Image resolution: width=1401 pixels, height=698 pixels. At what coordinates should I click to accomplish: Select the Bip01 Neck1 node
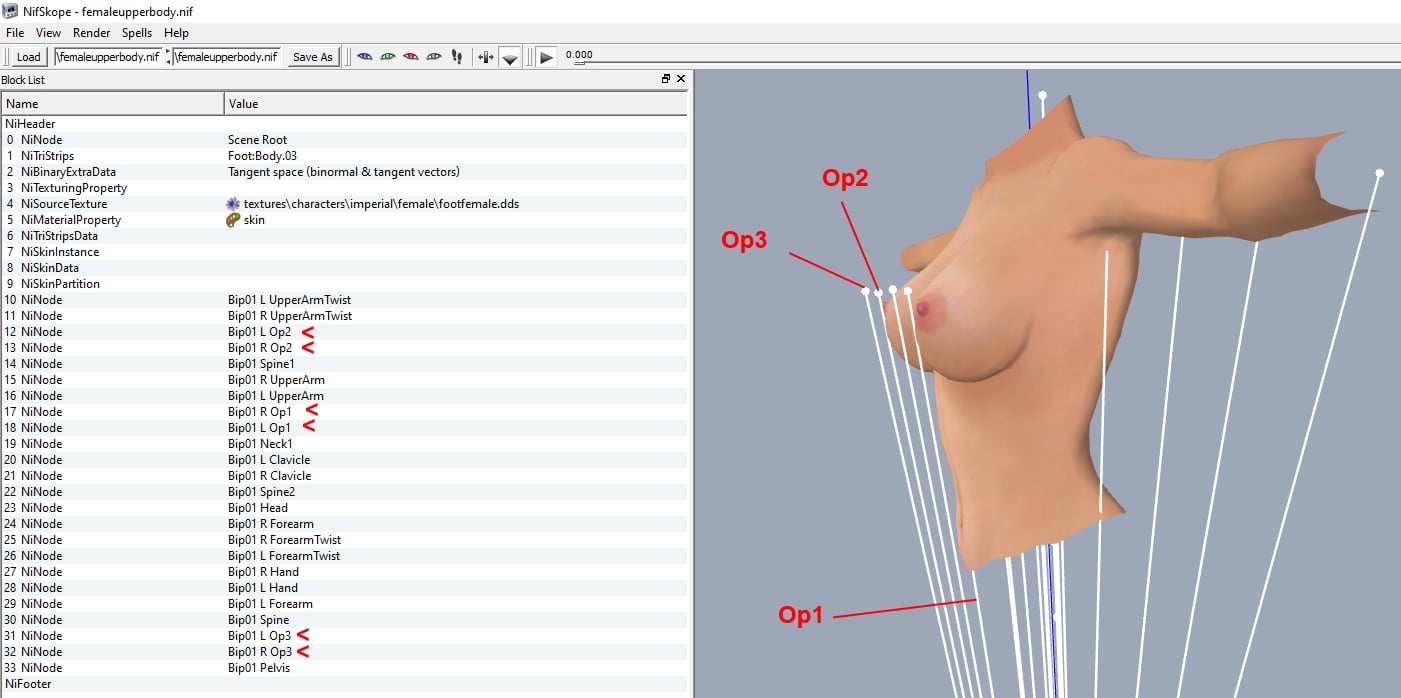pyautogui.click(x=344, y=444)
